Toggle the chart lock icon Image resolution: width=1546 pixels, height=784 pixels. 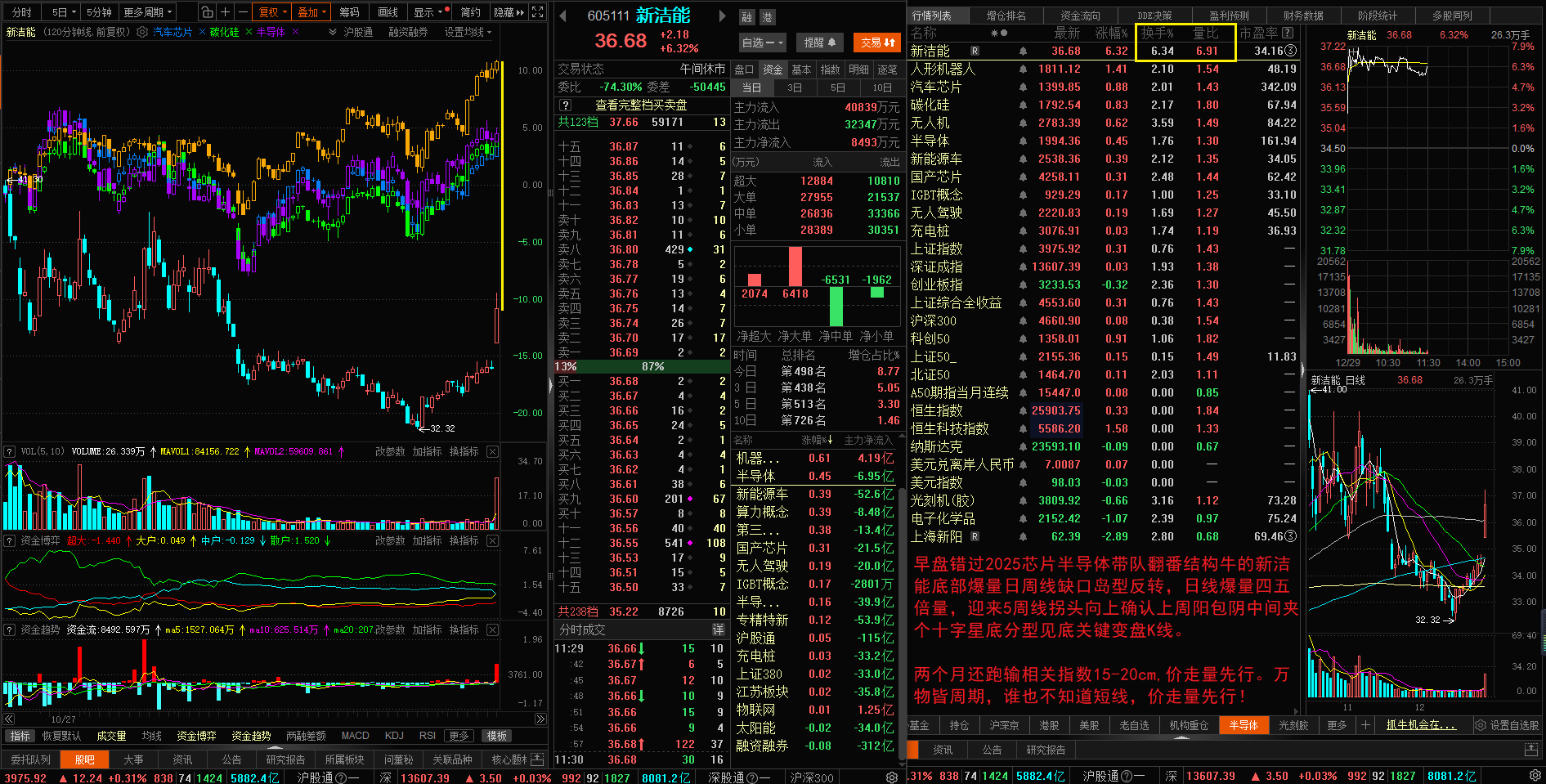tap(208, 12)
